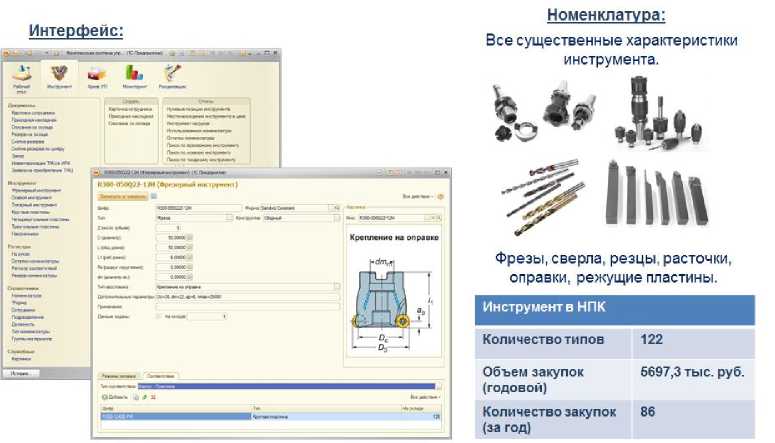Open Токарный инструмент link in left navigation

coord(34,205)
